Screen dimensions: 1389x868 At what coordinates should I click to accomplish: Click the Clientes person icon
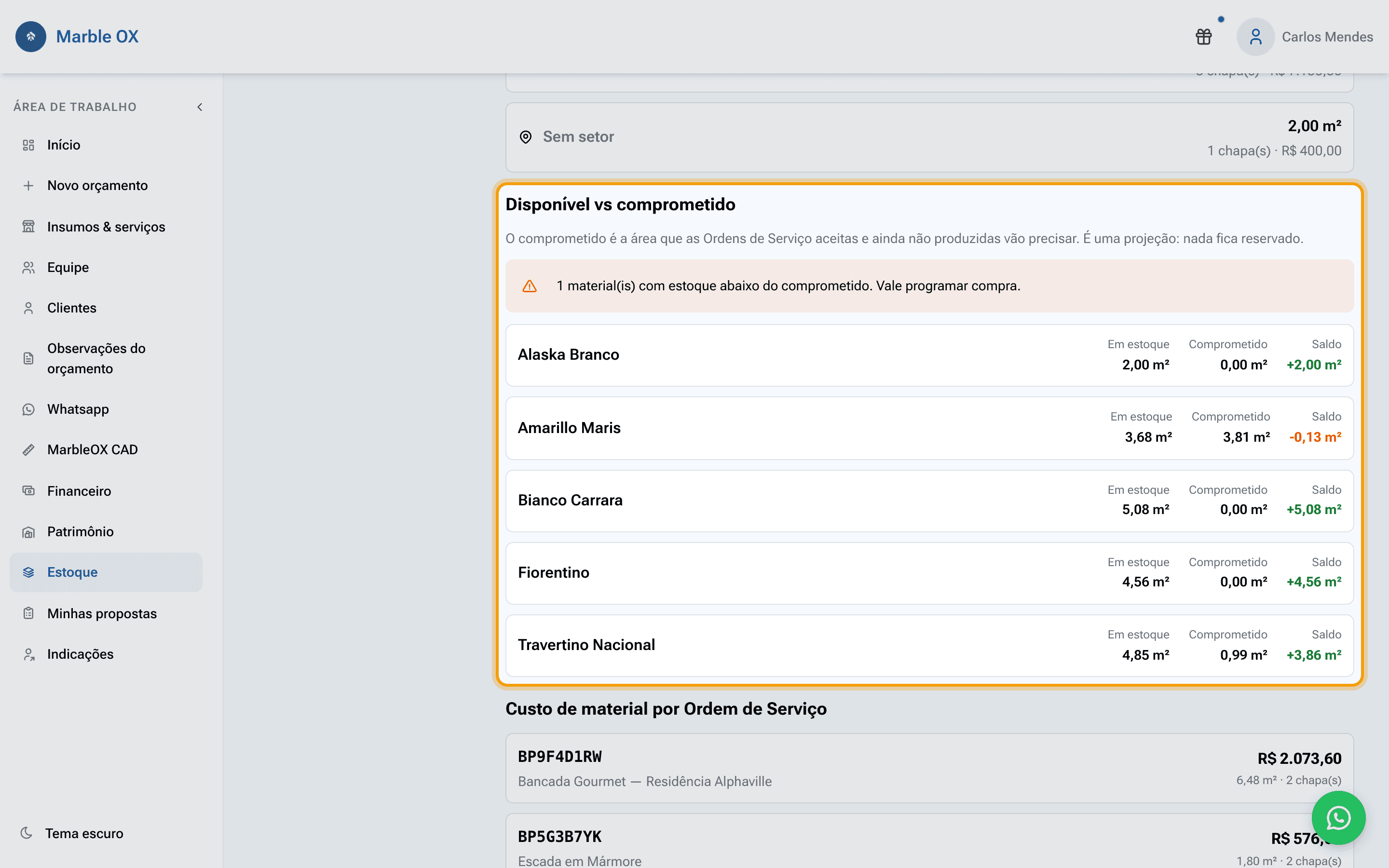(x=28, y=308)
